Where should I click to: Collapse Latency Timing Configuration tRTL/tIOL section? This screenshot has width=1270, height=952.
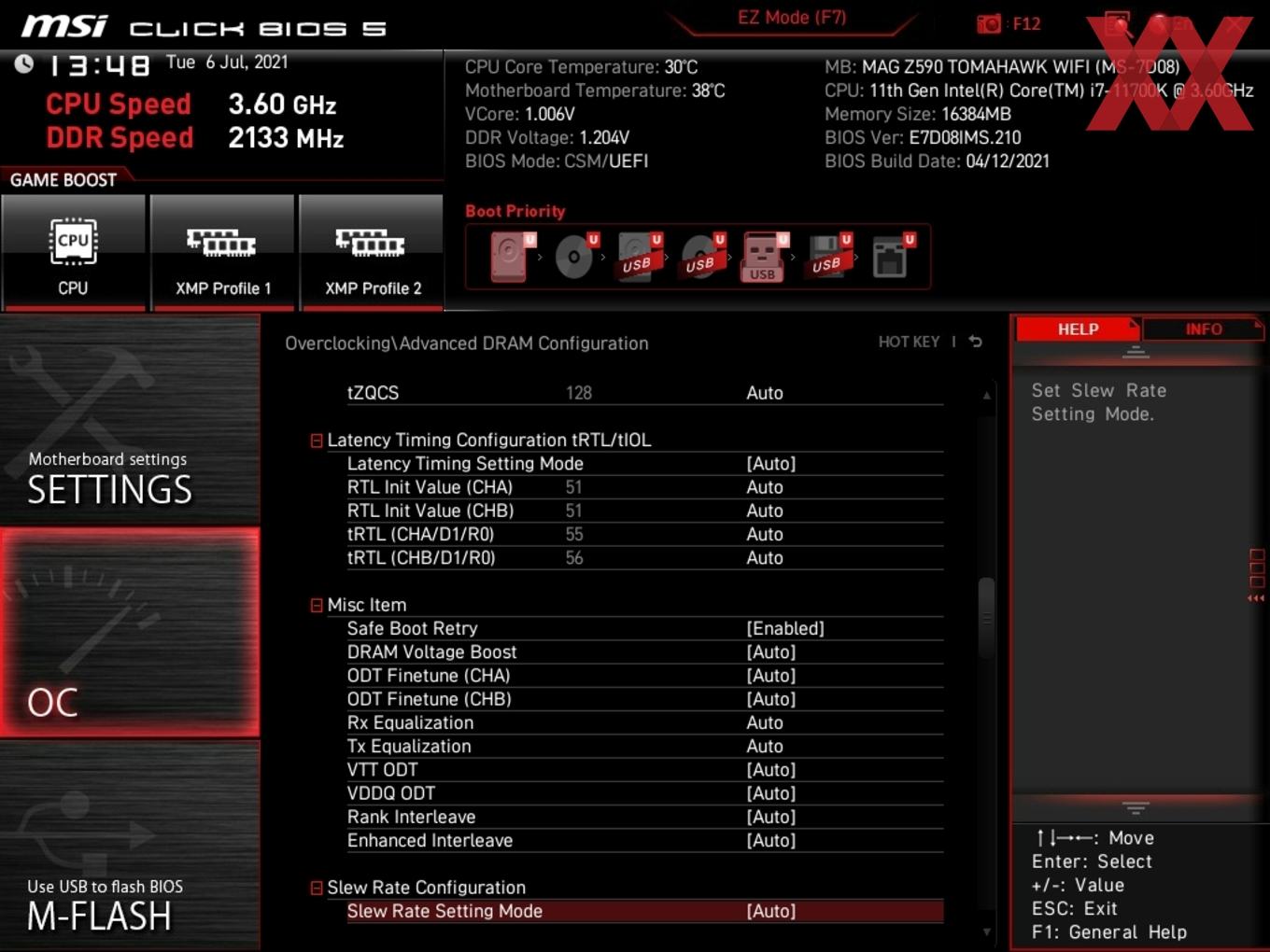click(x=317, y=441)
